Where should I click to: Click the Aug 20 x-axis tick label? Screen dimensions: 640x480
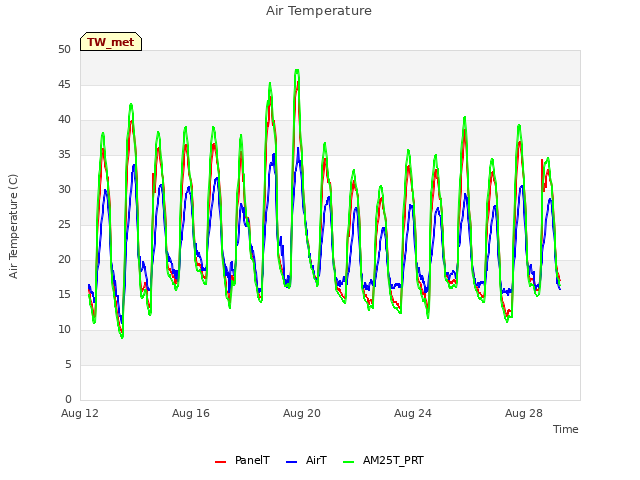302,413
